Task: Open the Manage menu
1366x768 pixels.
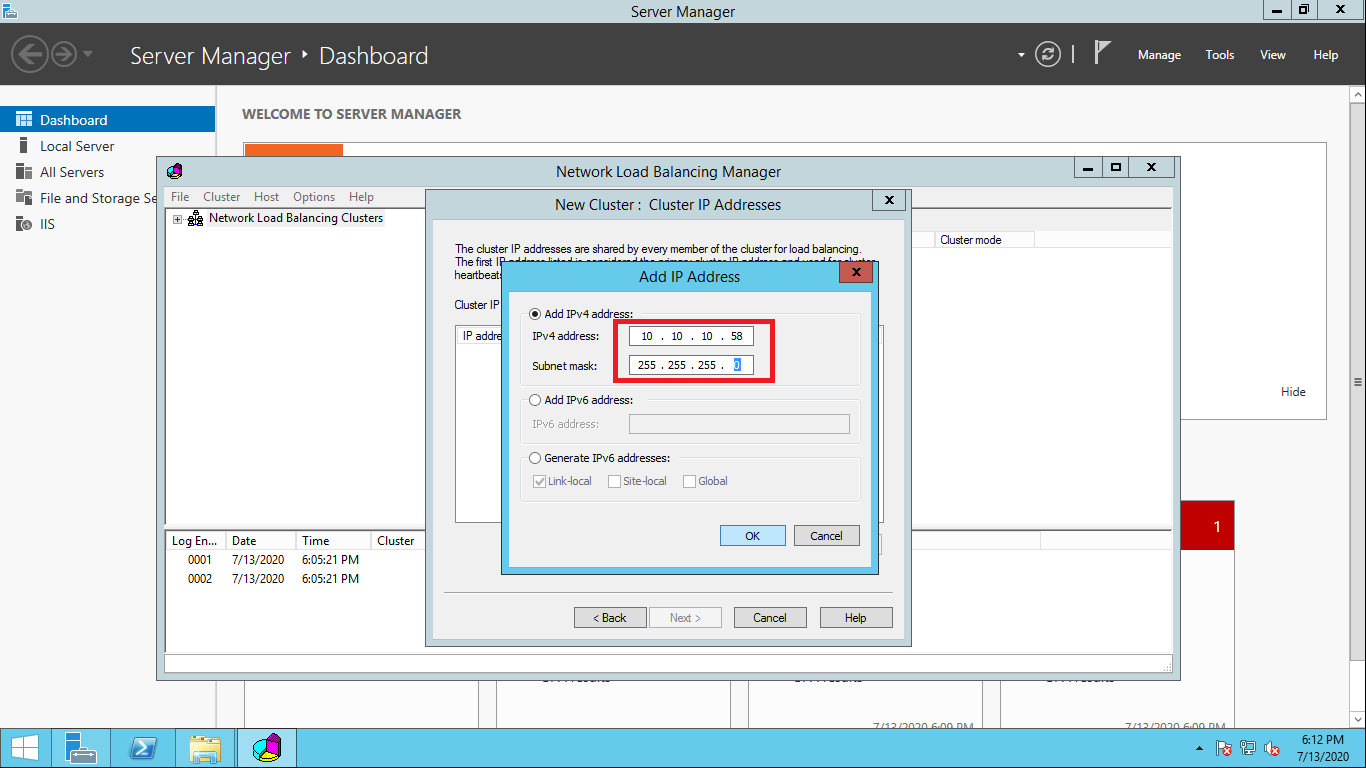Action: point(1159,55)
